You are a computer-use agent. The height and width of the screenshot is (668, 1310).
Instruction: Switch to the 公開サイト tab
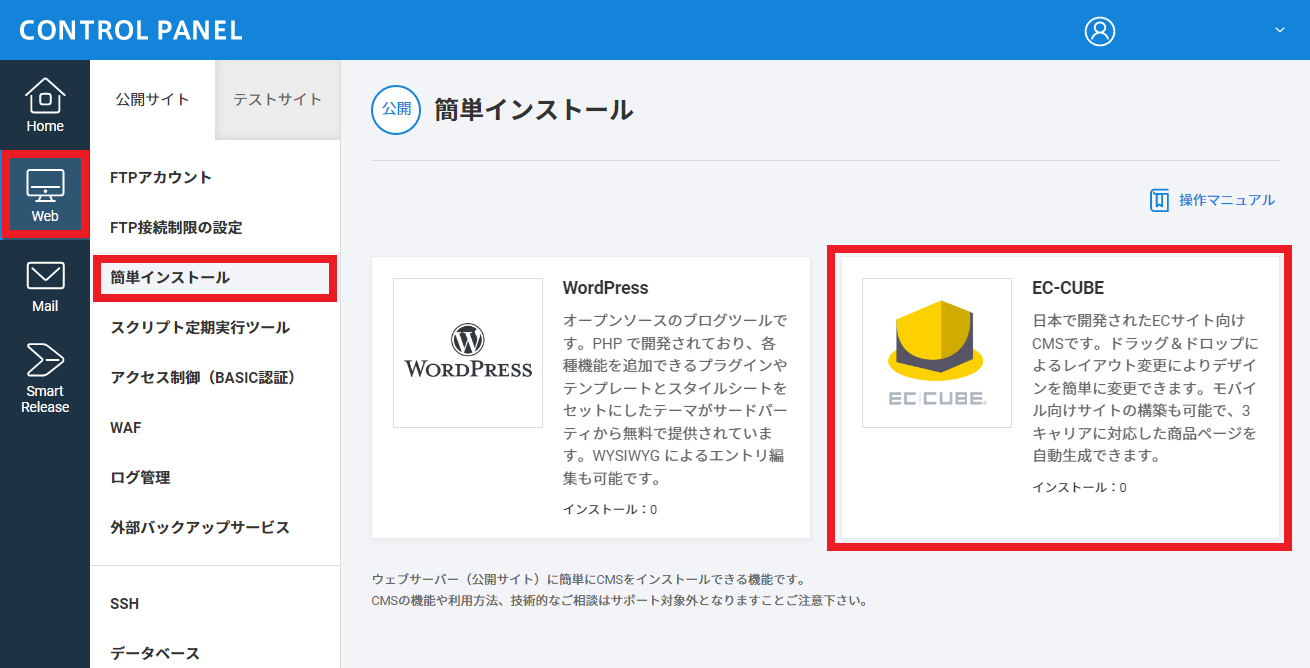[152, 100]
